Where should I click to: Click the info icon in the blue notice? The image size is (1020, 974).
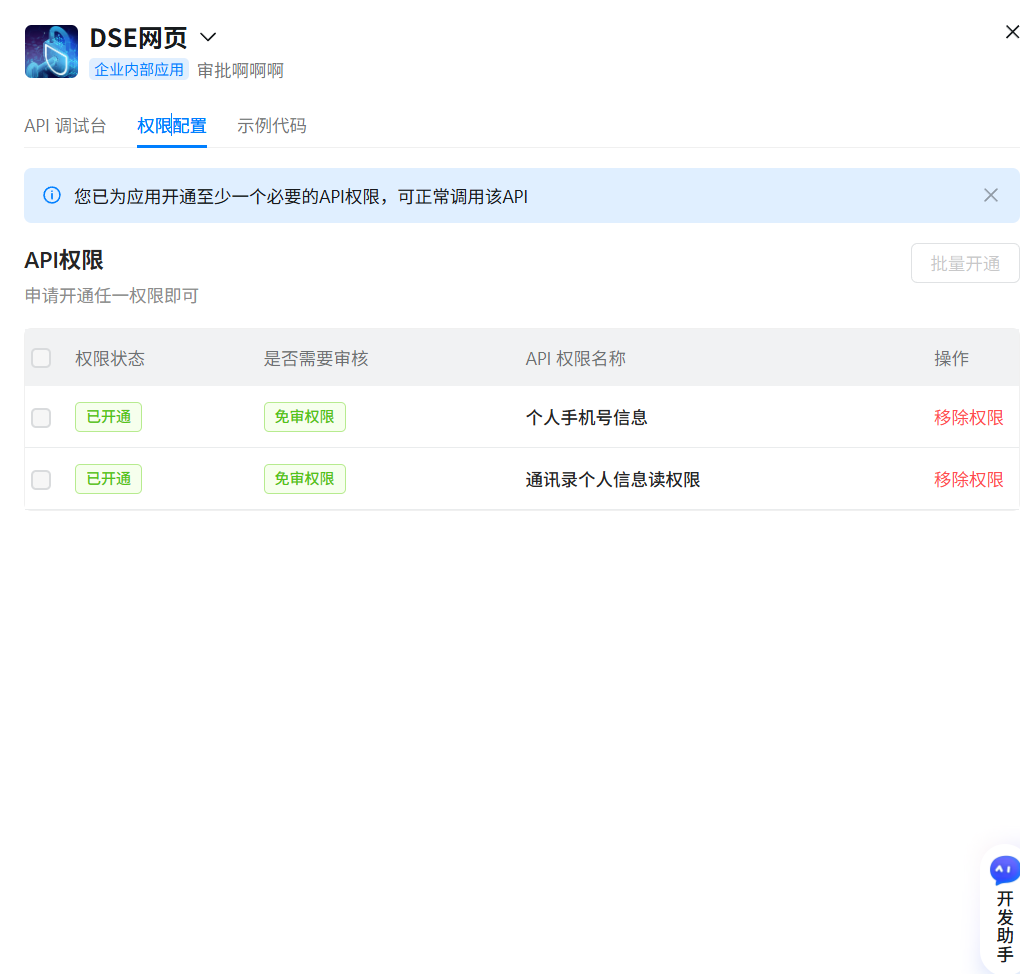pyautogui.click(x=52, y=195)
